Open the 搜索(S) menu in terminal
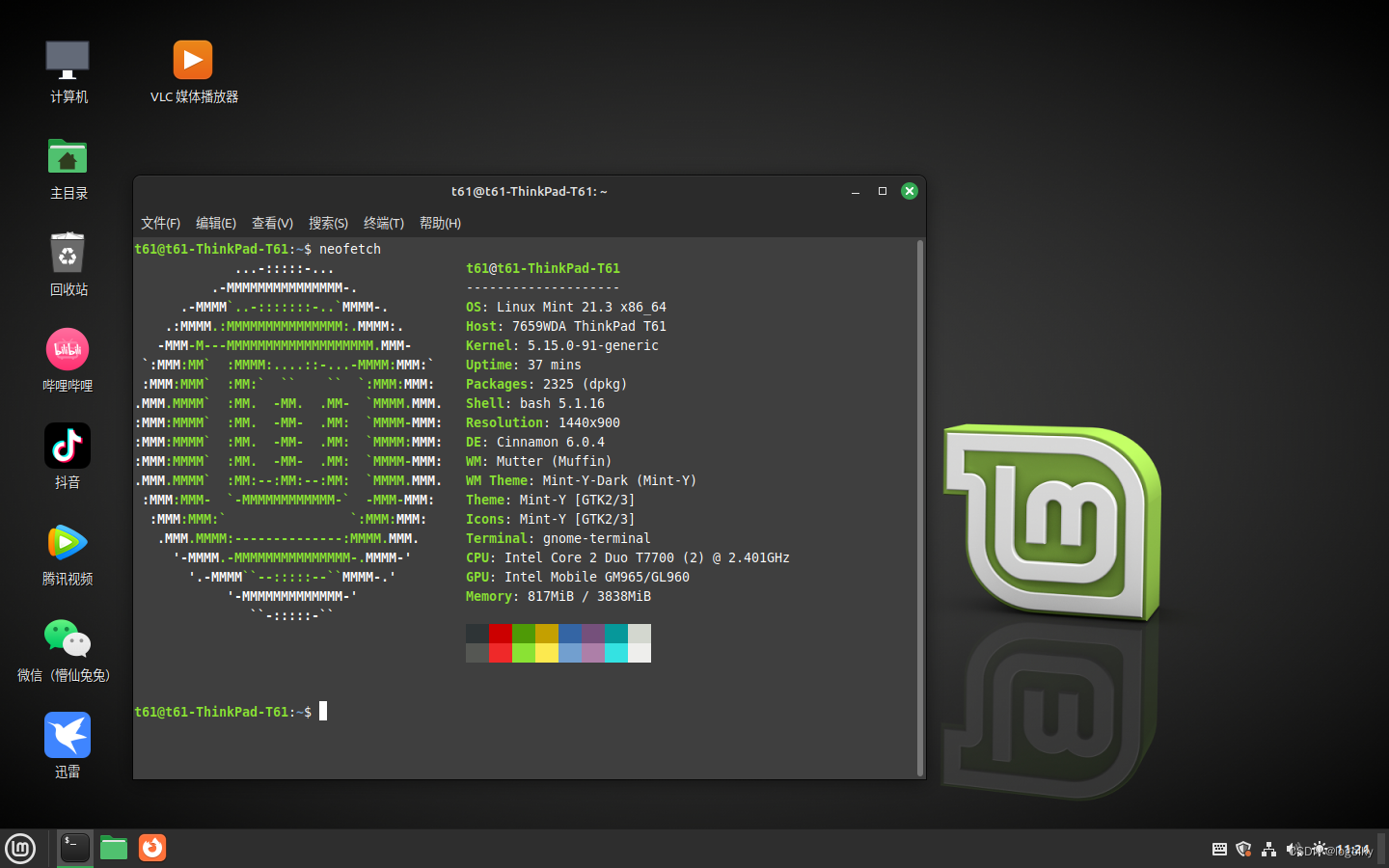The height and width of the screenshot is (868, 1389). (328, 223)
